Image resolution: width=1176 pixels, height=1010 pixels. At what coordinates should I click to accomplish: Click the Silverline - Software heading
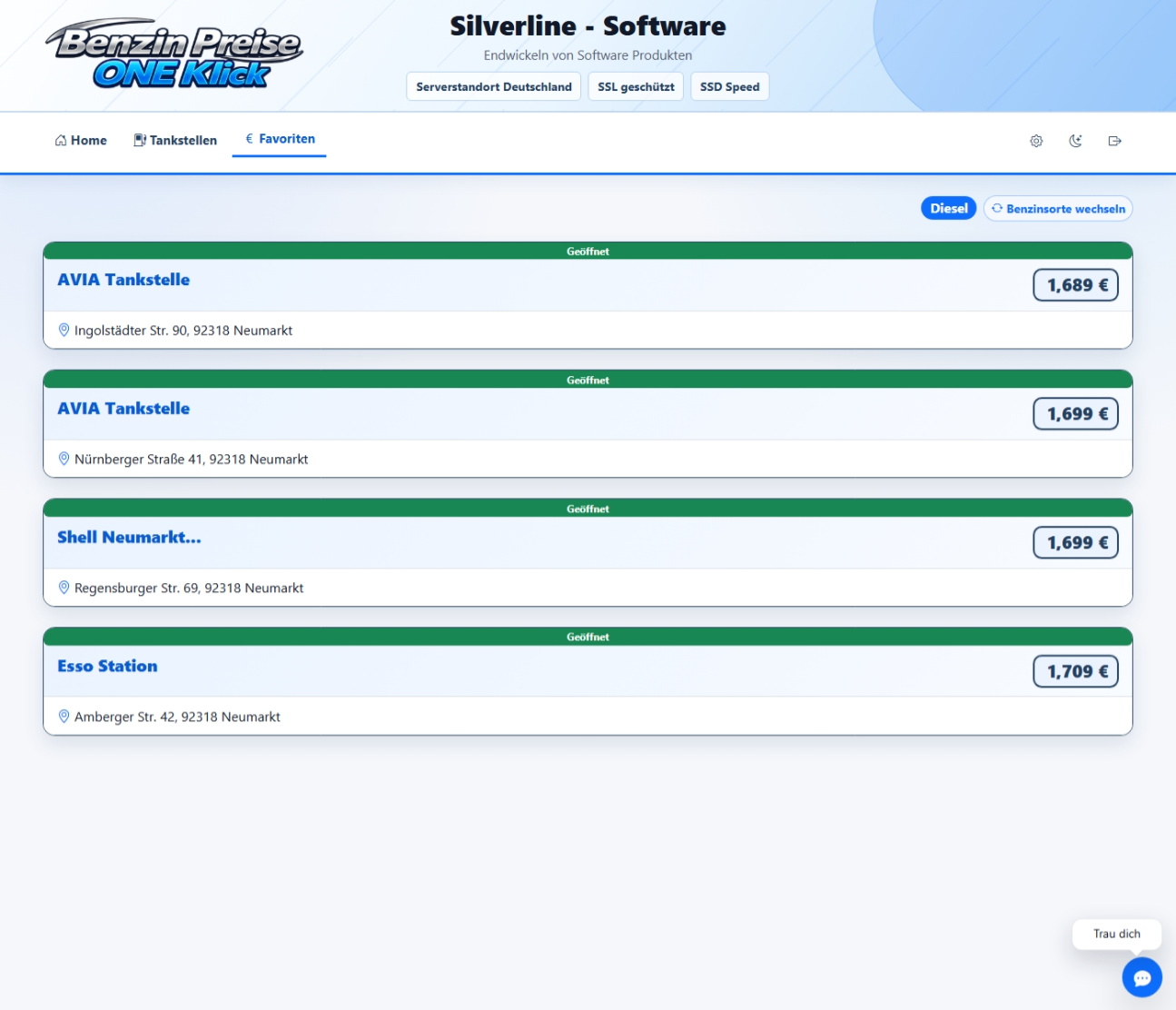tap(588, 26)
